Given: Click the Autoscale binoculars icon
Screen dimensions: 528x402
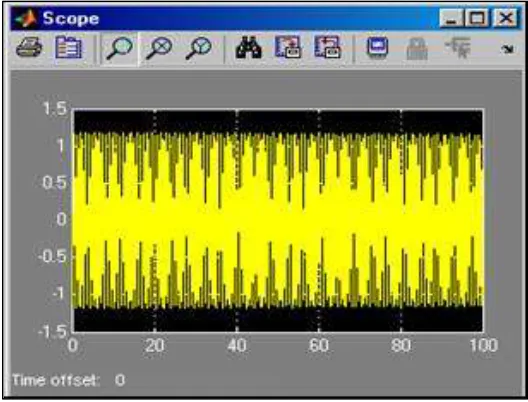Looking at the screenshot, I should 249,48.
